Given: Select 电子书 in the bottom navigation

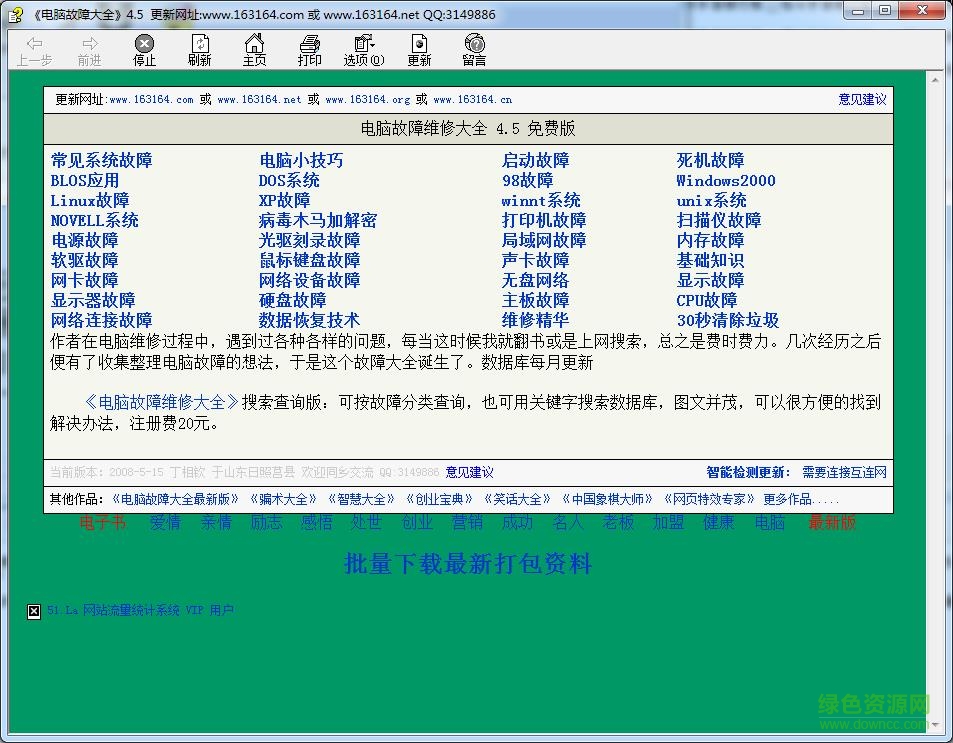Looking at the screenshot, I should coord(101,522).
